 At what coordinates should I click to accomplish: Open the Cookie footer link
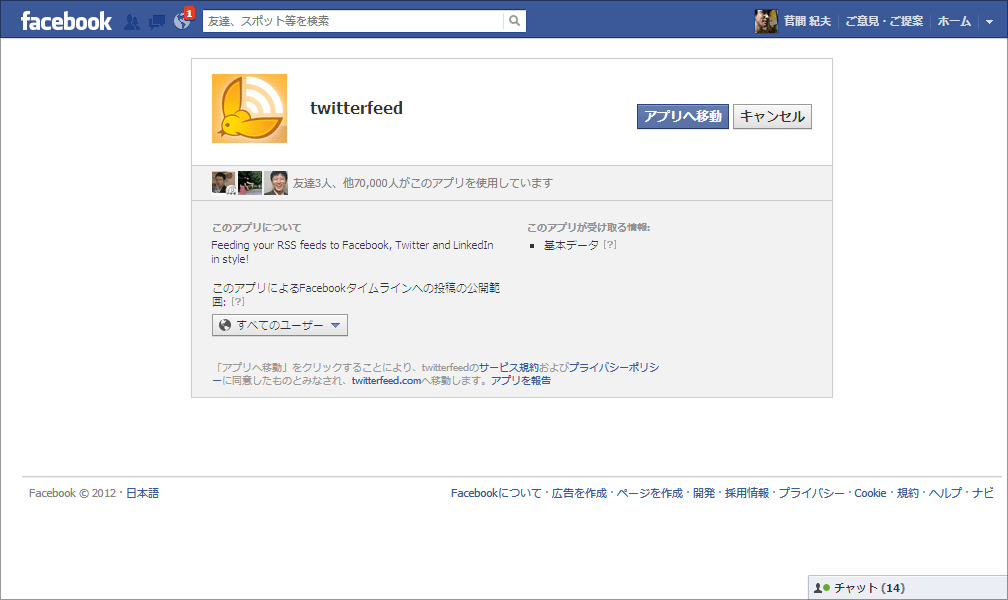(x=870, y=493)
